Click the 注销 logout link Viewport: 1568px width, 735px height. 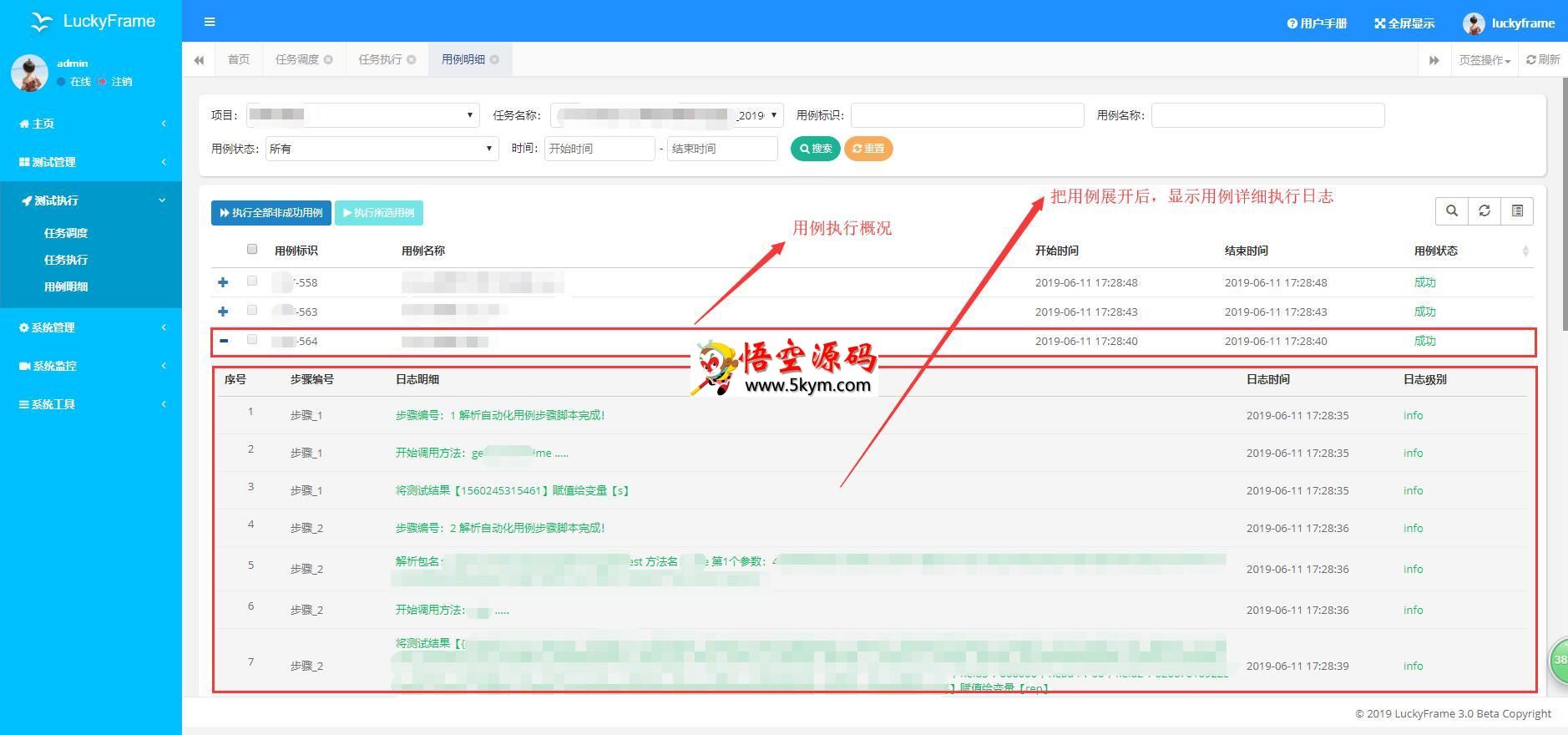coord(115,82)
